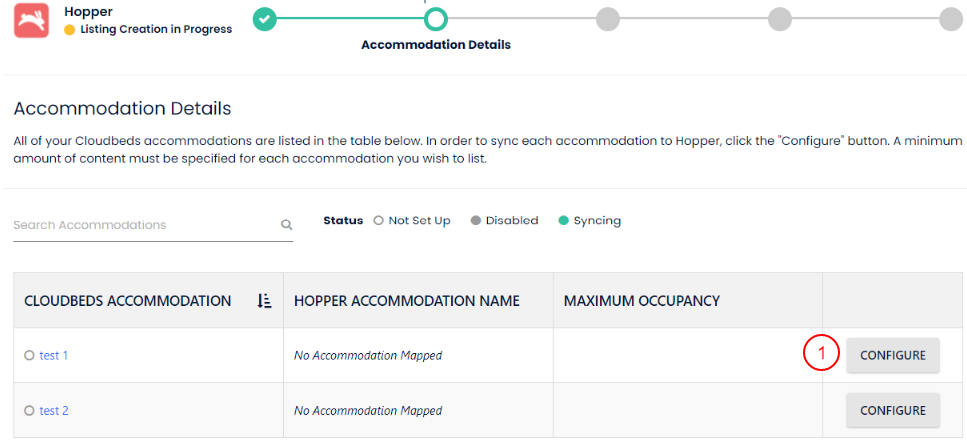Image resolution: width=967 pixels, height=443 pixels.
Task: Click the Maximum Occupancy column header
Action: (x=642, y=301)
